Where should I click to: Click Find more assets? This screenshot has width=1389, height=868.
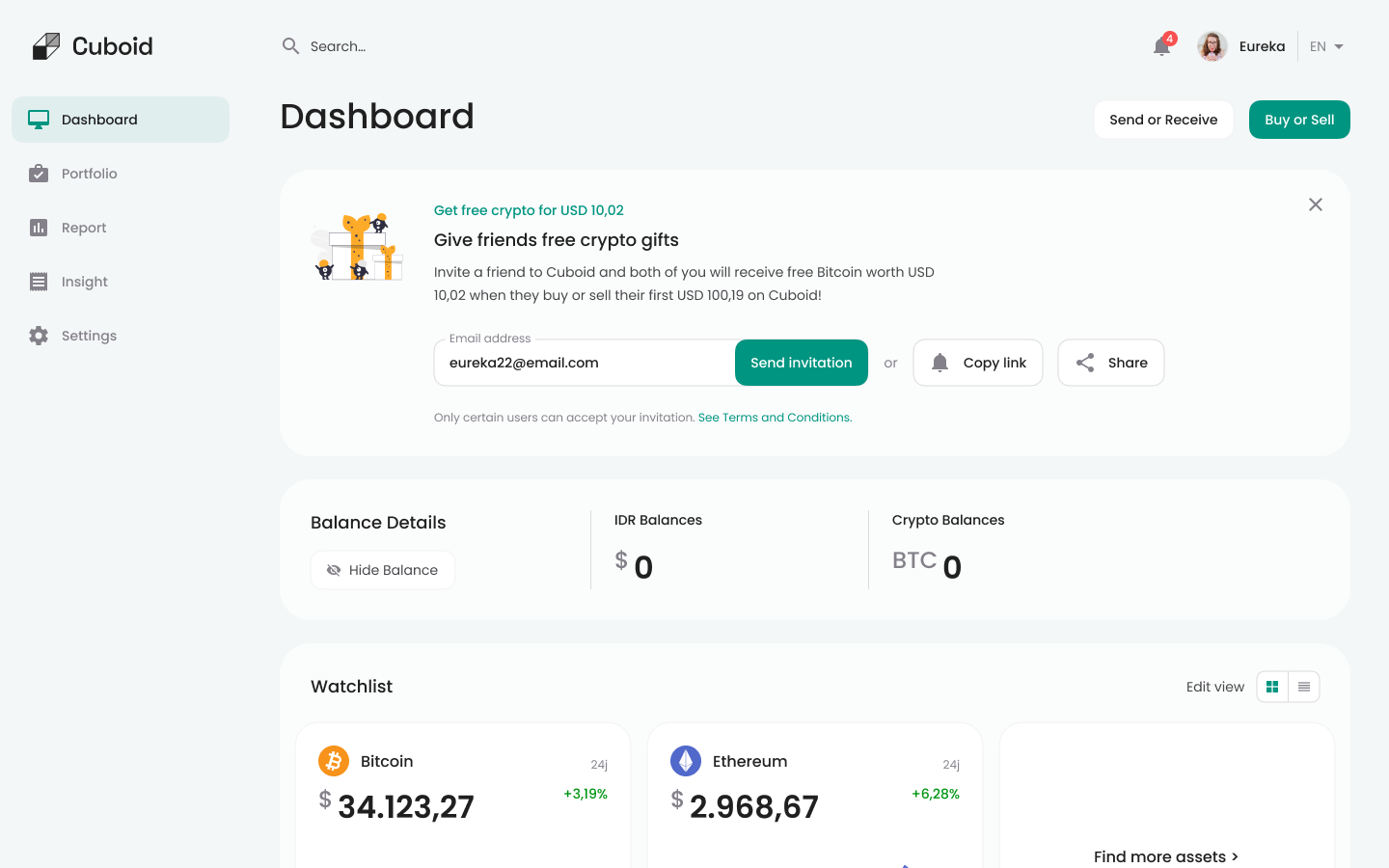click(x=1166, y=856)
